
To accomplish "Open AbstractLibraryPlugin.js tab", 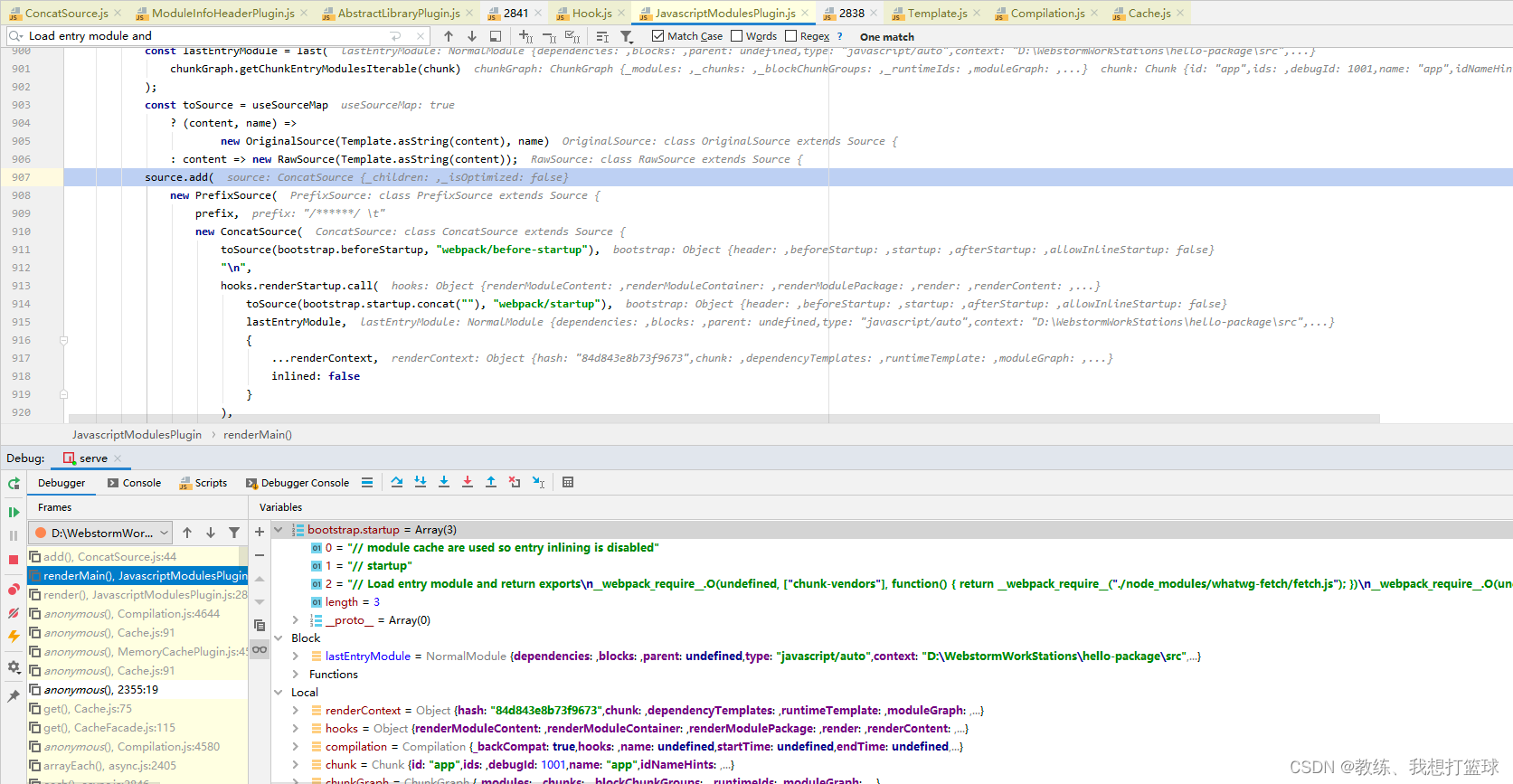I will click(x=399, y=13).
